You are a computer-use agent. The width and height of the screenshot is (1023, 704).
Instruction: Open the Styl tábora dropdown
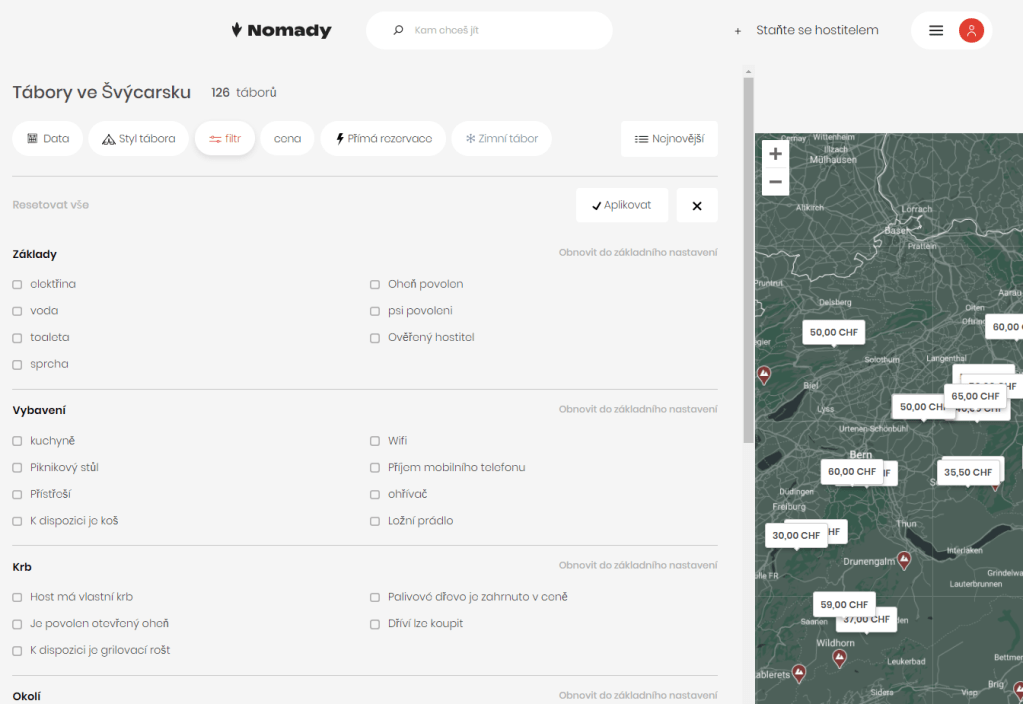click(x=138, y=139)
